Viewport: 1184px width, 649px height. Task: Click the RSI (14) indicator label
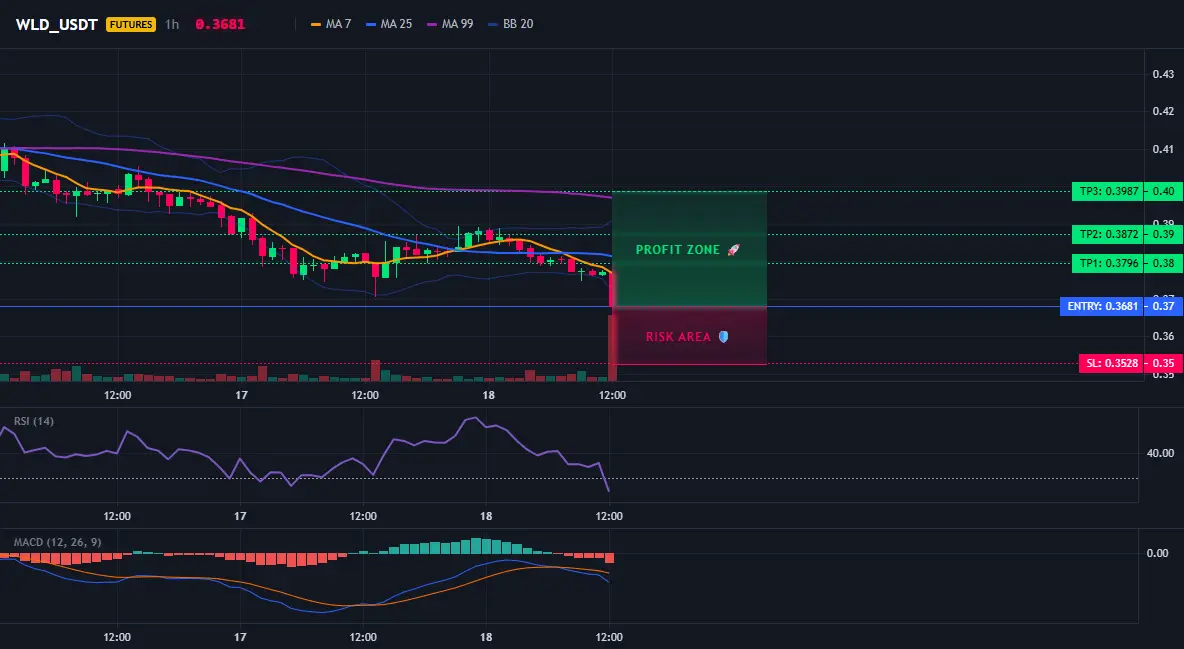[x=34, y=421]
